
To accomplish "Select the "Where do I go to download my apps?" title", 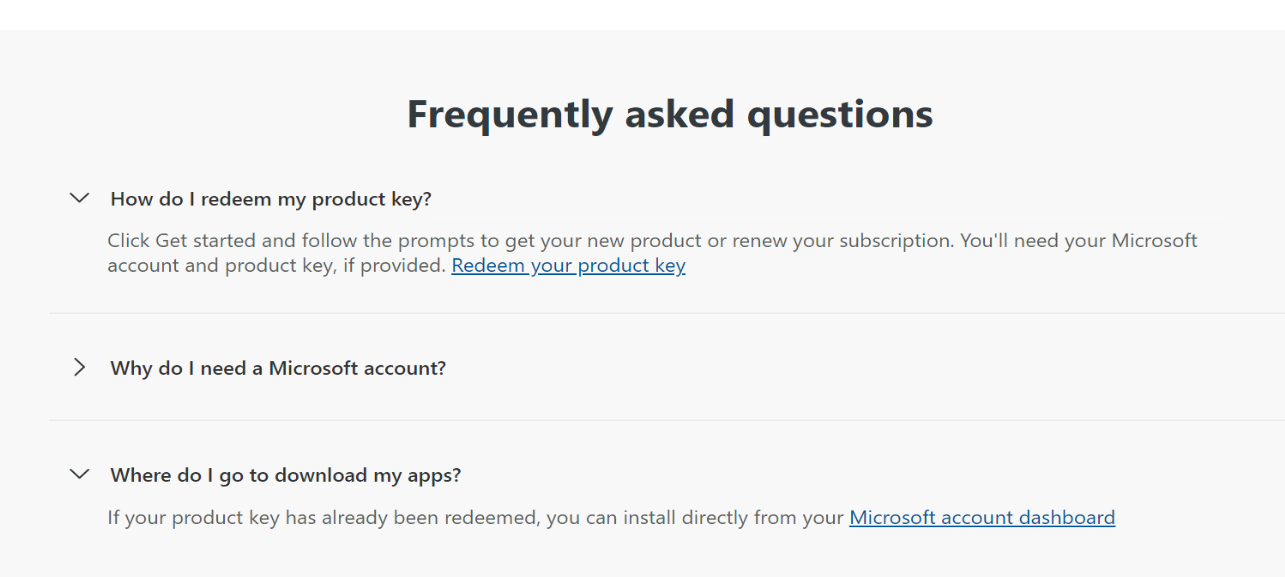I will pos(286,475).
